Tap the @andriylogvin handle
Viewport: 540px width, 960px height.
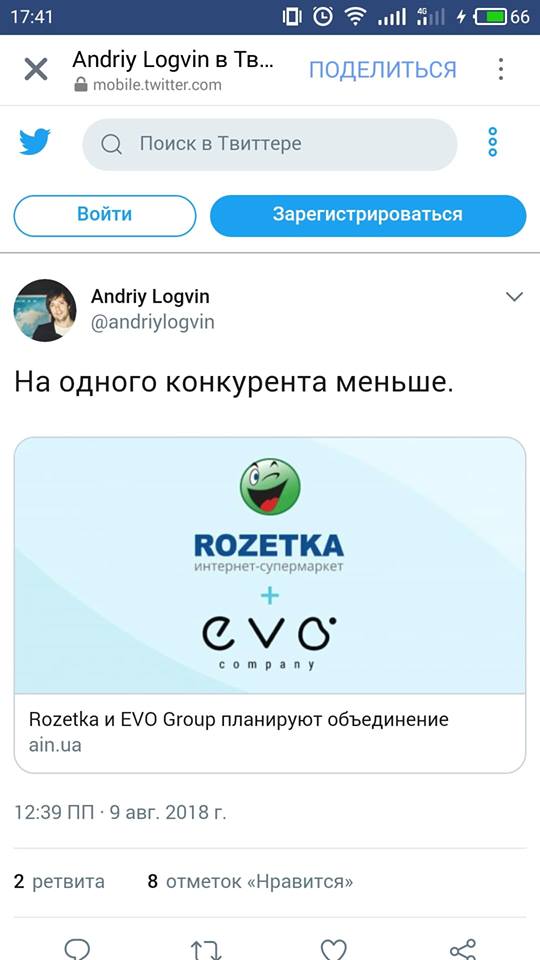pyautogui.click(x=152, y=323)
